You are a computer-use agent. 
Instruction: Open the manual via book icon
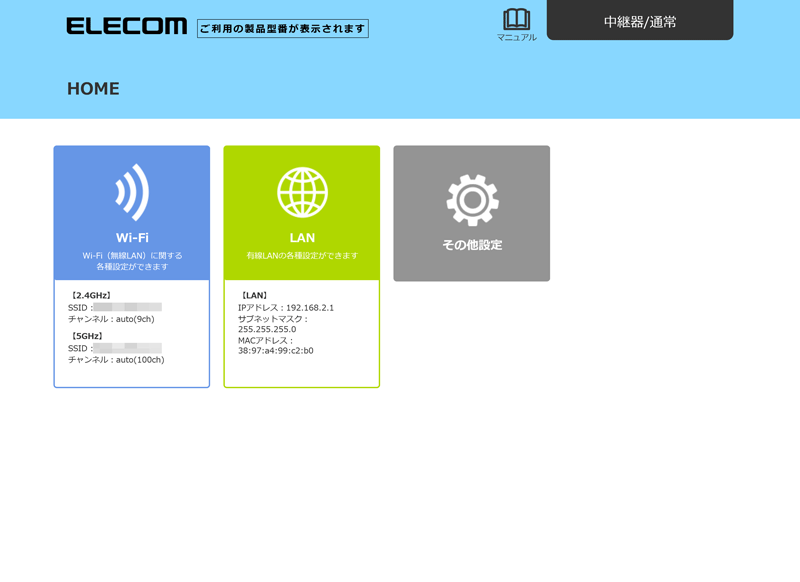click(516, 19)
